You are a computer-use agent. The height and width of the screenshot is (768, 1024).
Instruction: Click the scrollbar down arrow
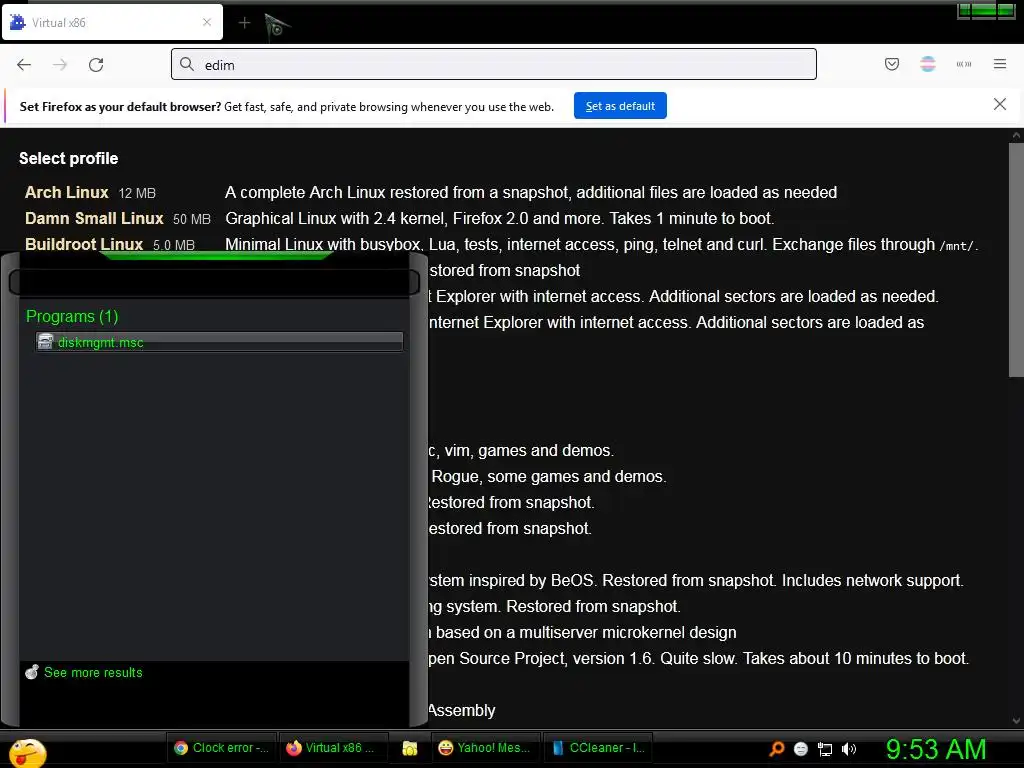pos(1016,721)
